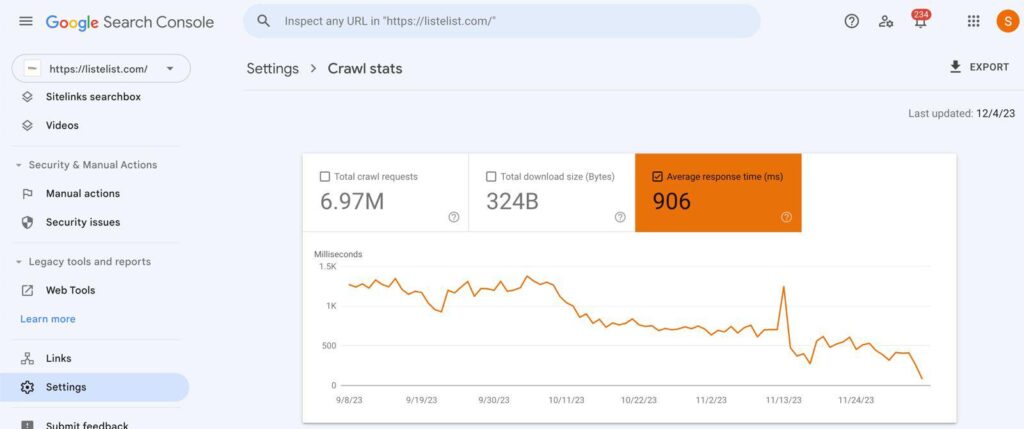Screen dimensions: 1024x429
Task: Click the Last updated 12/4/23 text
Action: coord(961,114)
